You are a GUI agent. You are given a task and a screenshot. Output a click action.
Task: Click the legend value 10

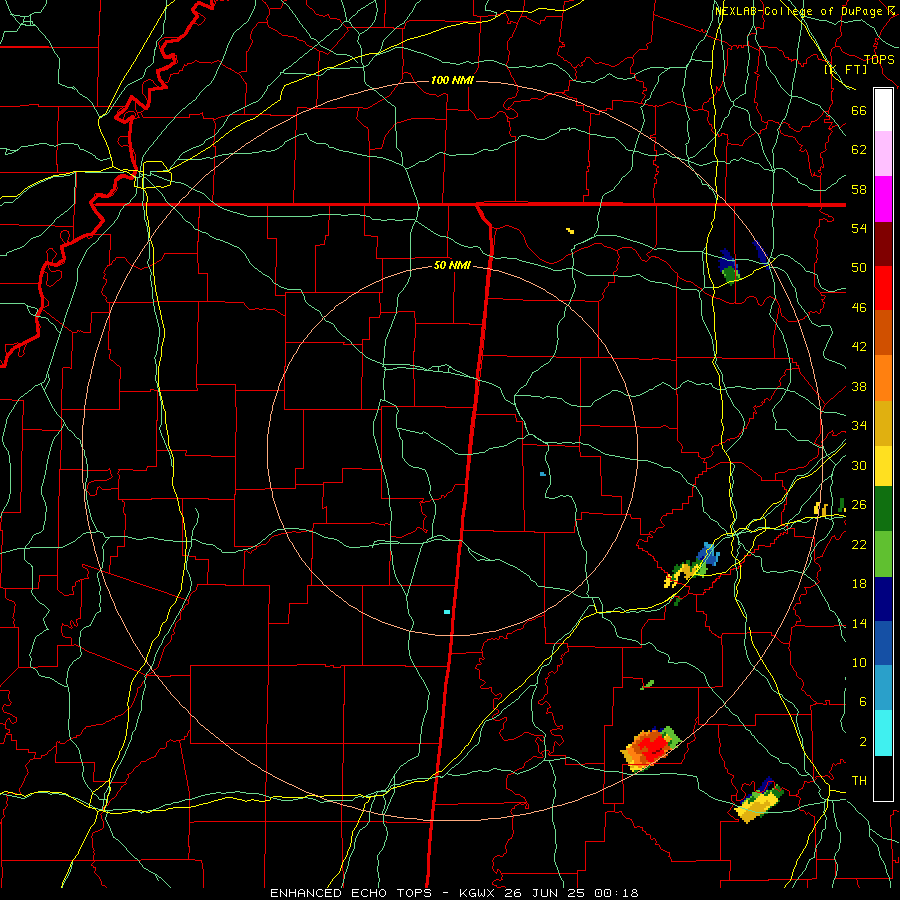[x=859, y=662]
